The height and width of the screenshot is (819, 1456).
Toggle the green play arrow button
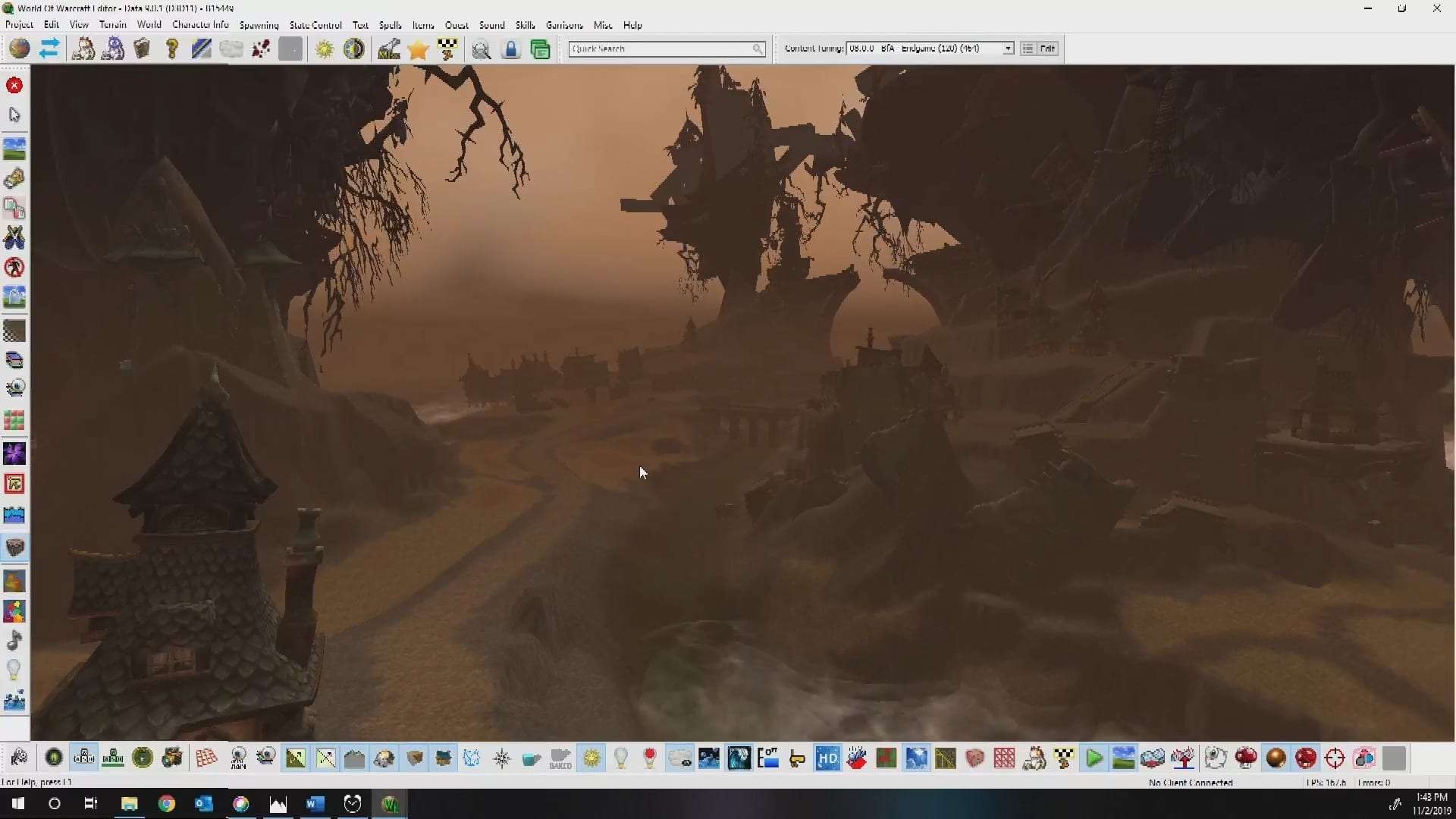1094,758
